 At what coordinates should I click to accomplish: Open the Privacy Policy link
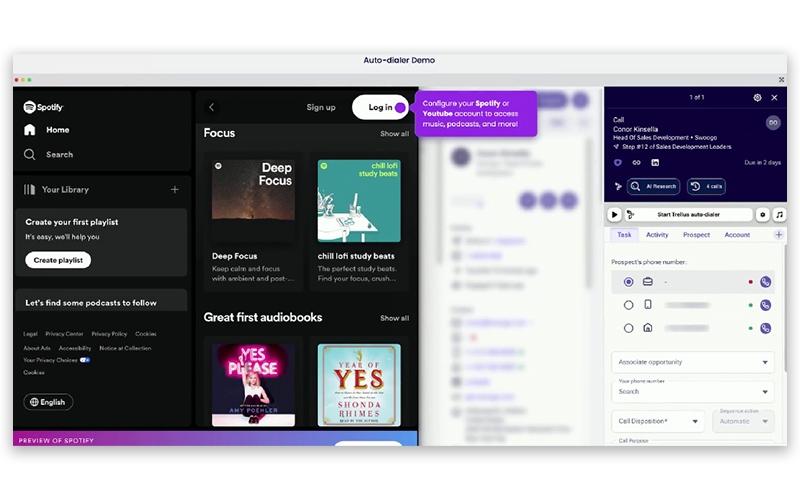click(109, 334)
